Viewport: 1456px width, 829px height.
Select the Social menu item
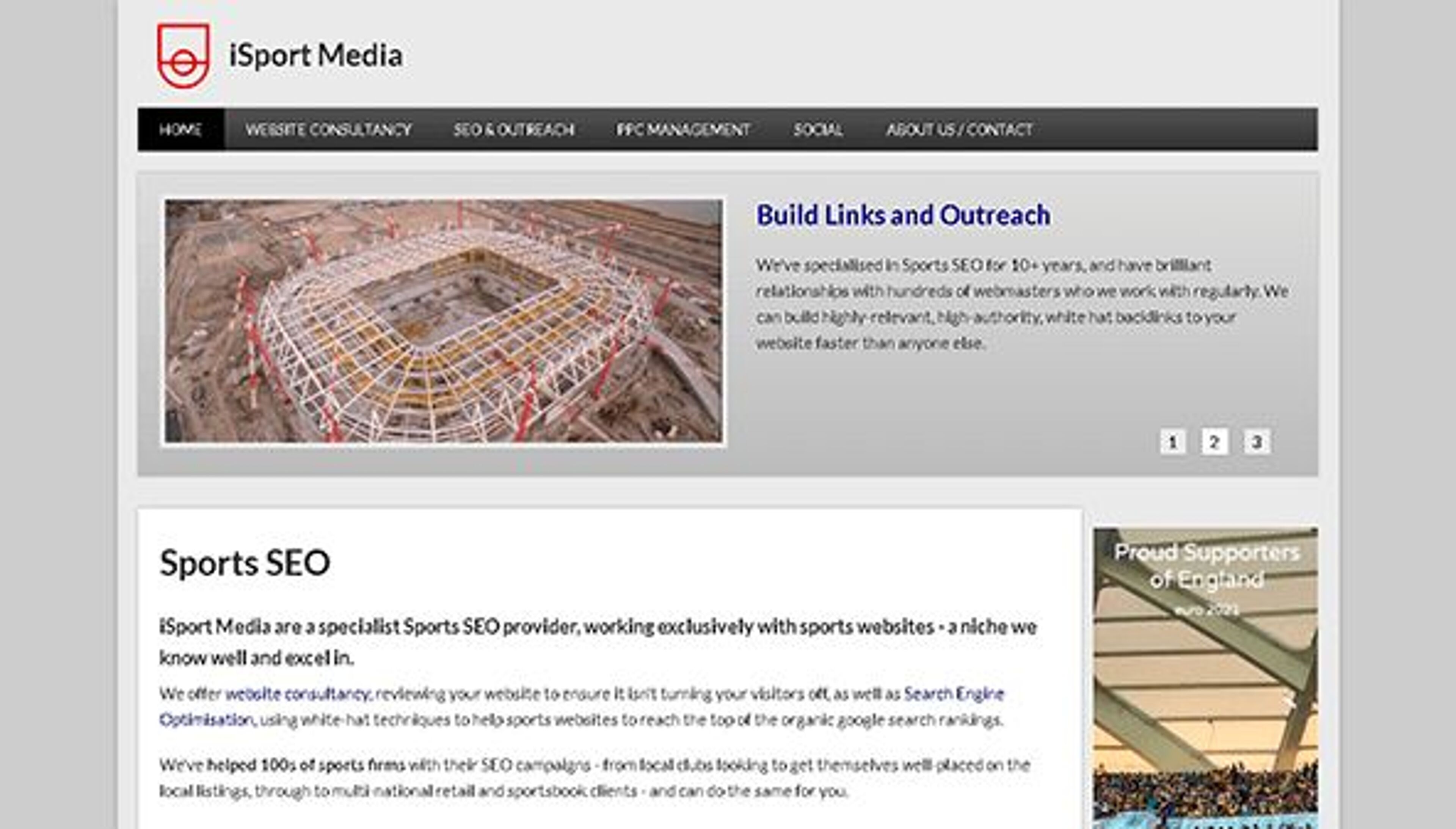point(818,129)
